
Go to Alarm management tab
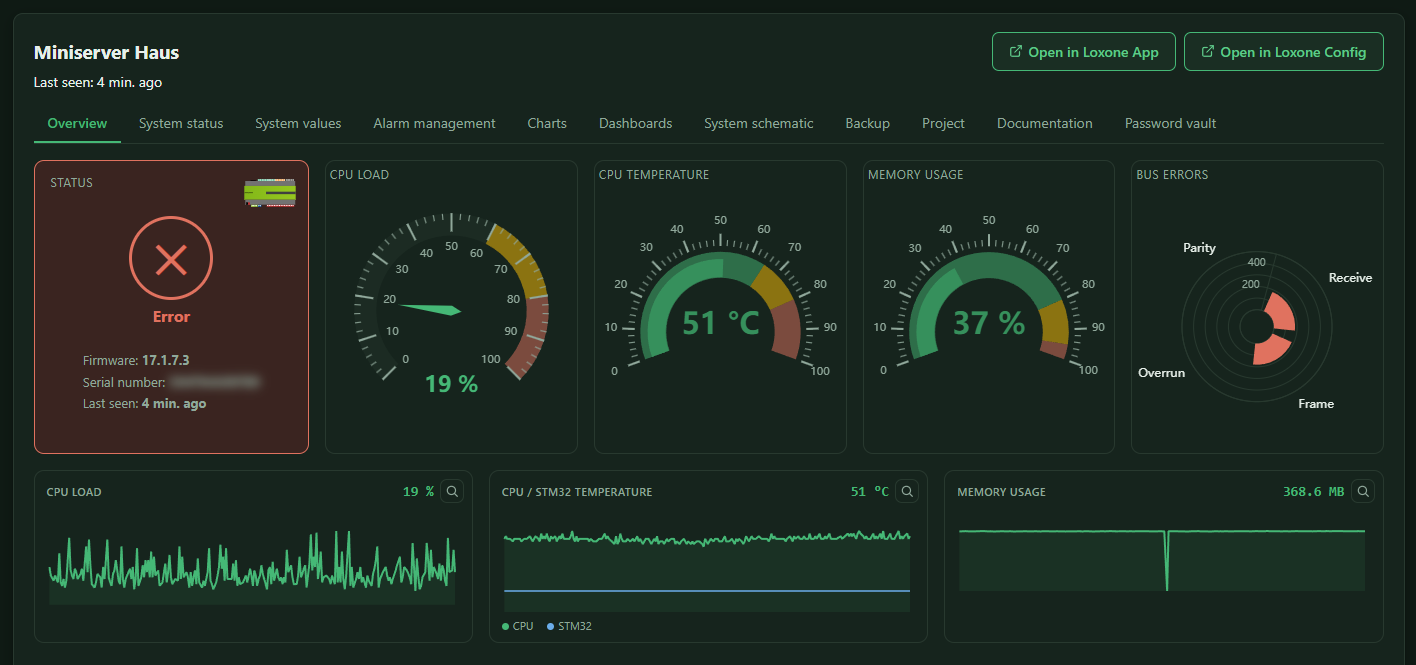click(434, 123)
